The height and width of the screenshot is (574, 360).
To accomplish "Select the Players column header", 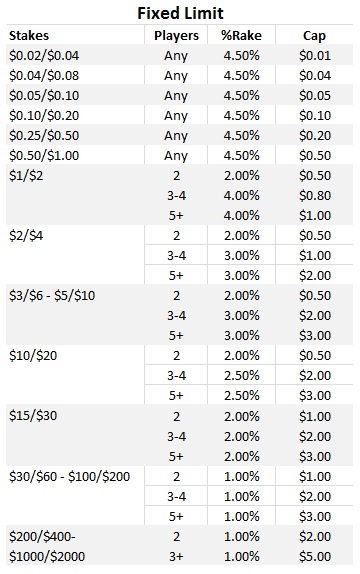I will click(176, 36).
